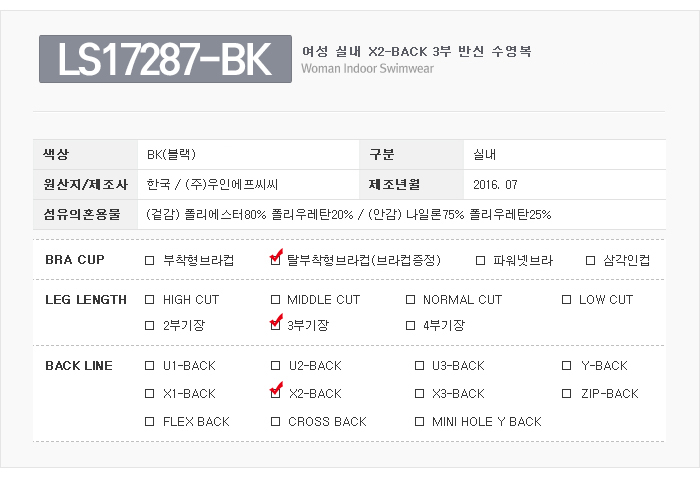Uncheck the X2-BACK checkbox
The width and height of the screenshot is (700, 489).
276,393
